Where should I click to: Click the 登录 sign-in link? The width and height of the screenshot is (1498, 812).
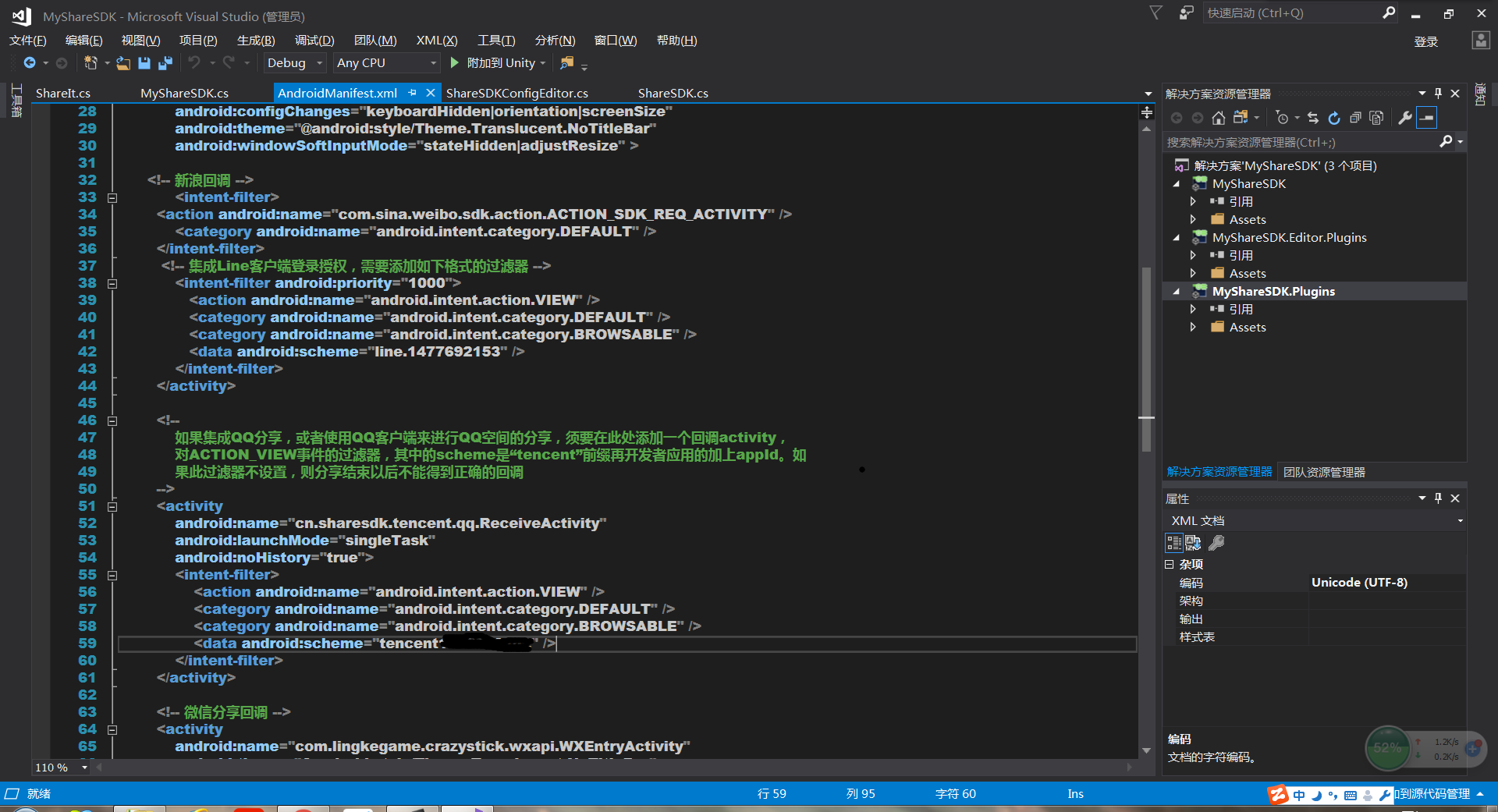coord(1426,41)
